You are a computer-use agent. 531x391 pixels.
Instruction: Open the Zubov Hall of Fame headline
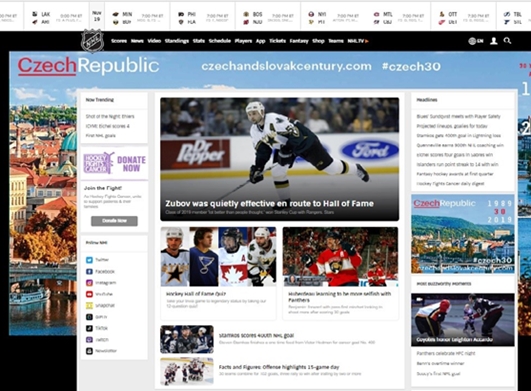pyautogui.click(x=269, y=203)
